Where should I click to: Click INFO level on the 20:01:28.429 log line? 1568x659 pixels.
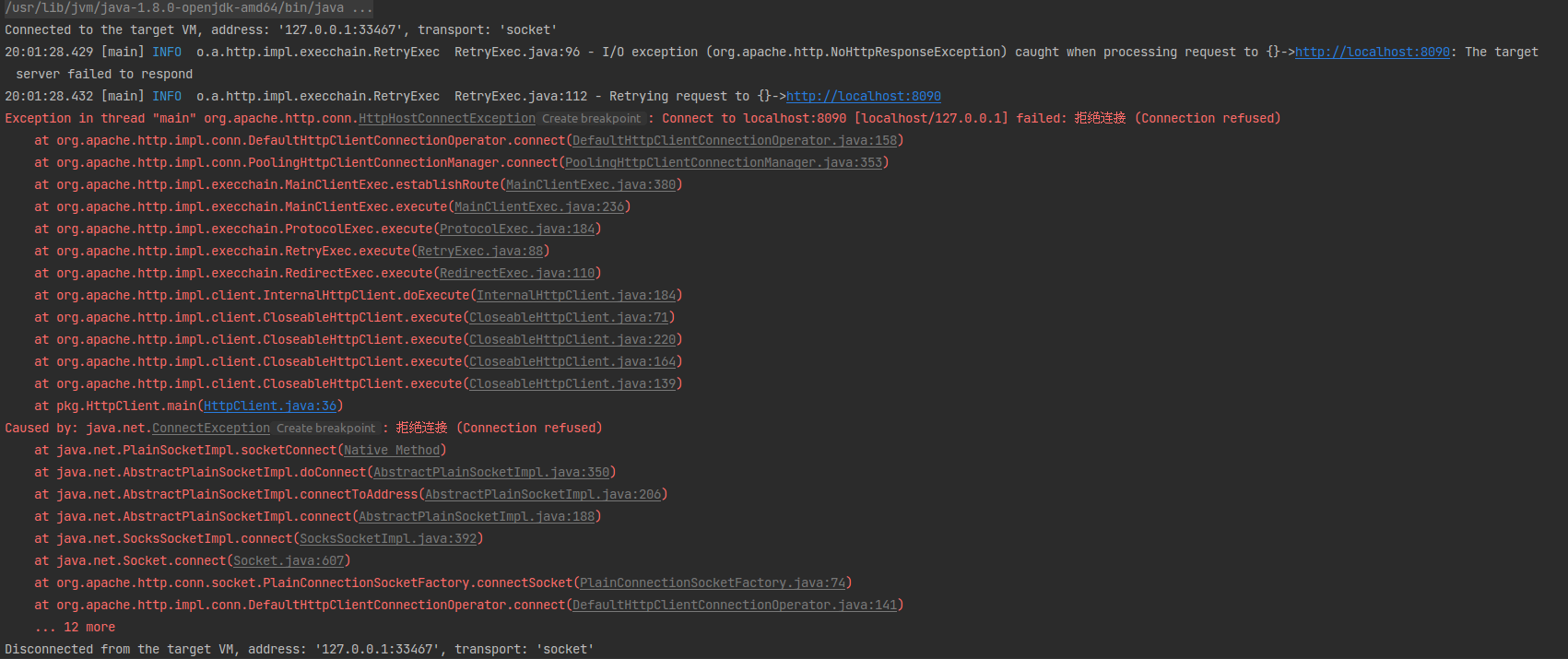pyautogui.click(x=167, y=52)
